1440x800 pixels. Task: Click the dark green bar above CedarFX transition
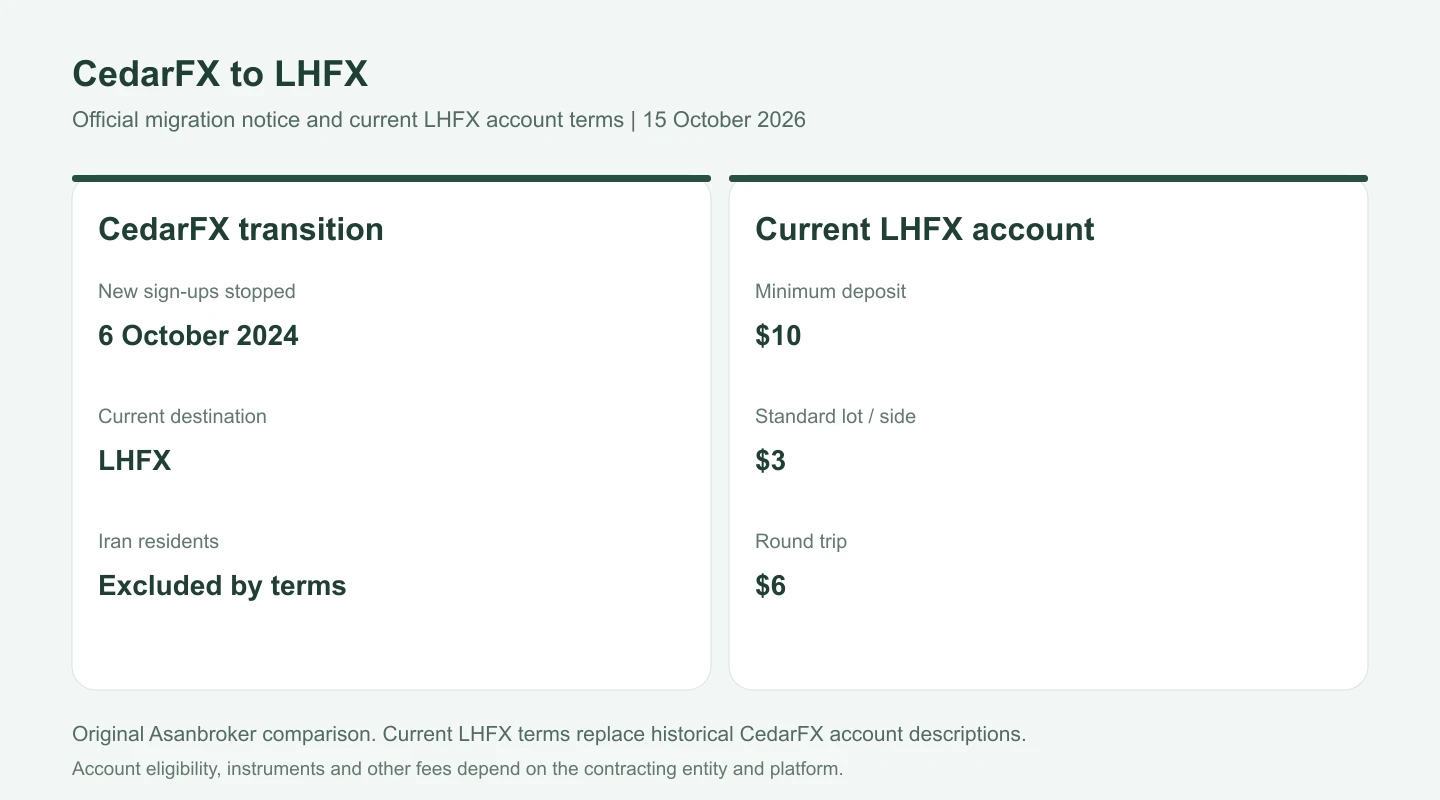[391, 178]
